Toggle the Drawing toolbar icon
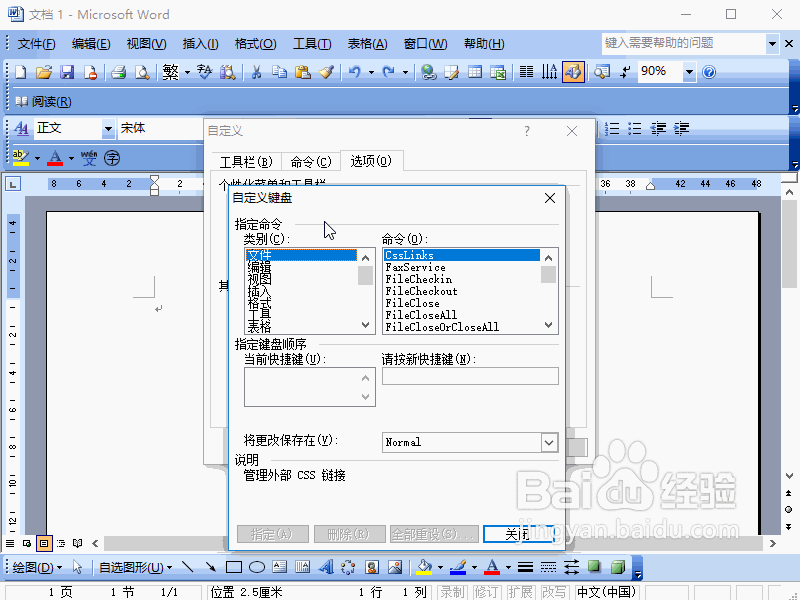 click(x=573, y=72)
